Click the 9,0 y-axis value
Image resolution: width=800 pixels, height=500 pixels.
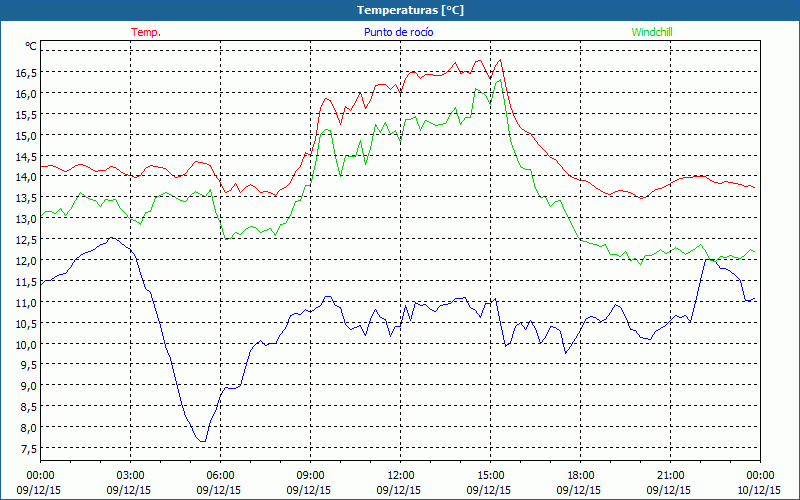29,386
